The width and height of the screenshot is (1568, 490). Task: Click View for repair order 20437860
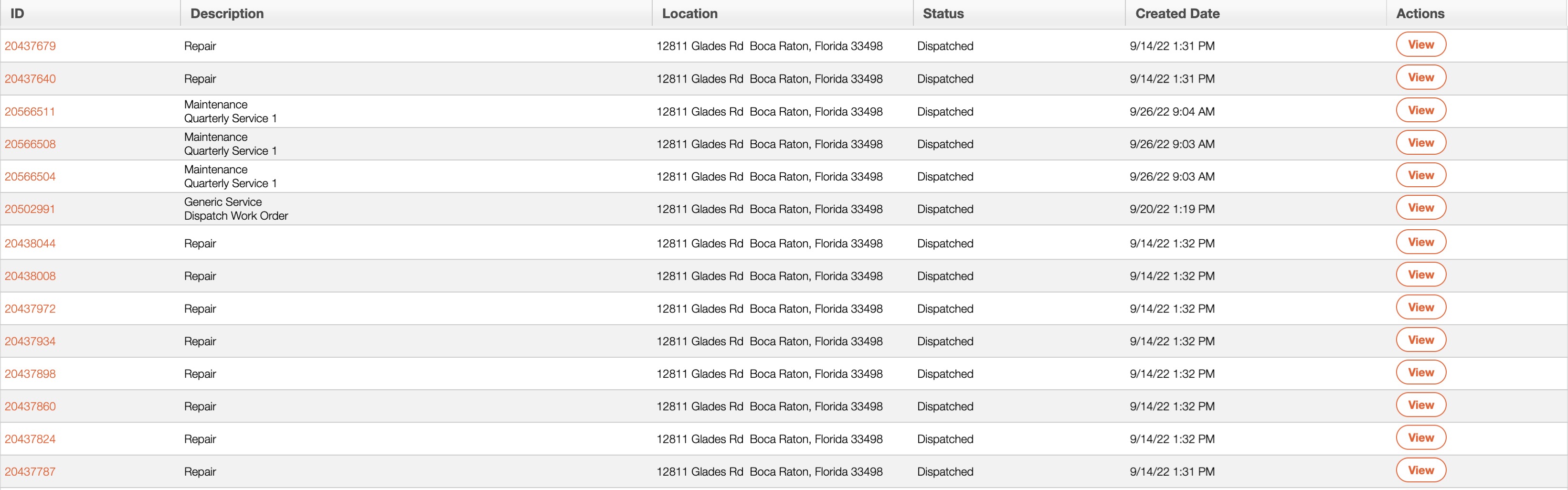tap(1420, 405)
